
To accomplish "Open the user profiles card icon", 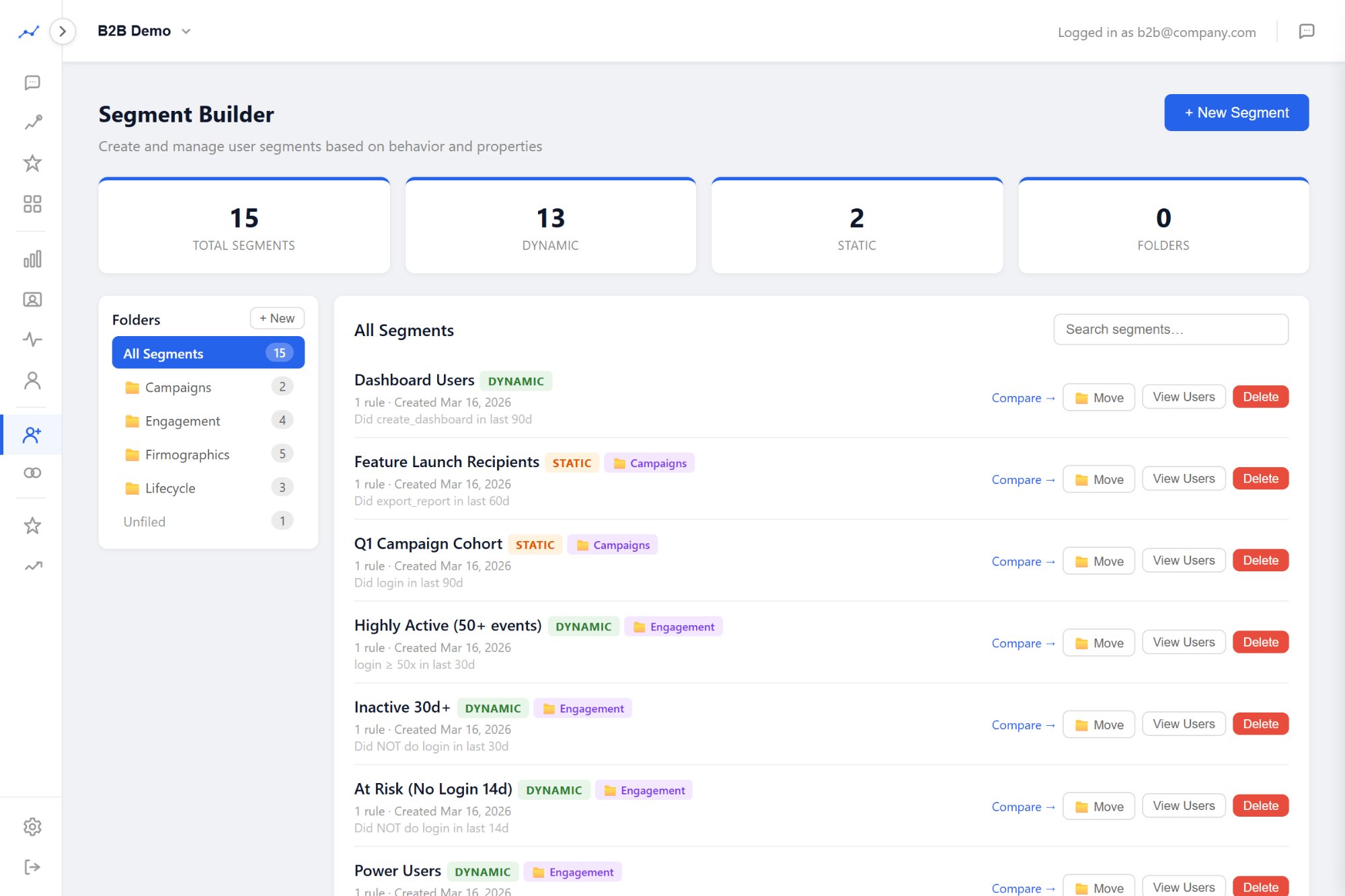I will point(32,300).
